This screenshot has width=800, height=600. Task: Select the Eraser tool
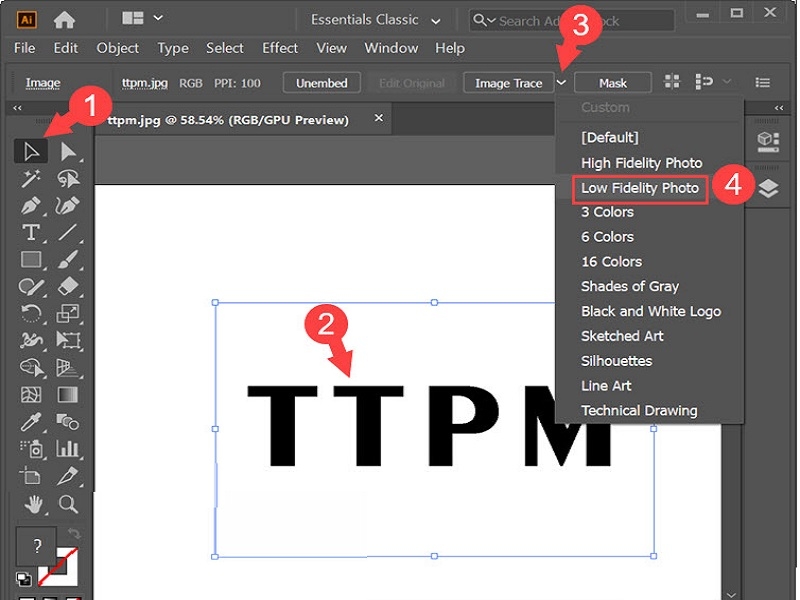coord(68,287)
